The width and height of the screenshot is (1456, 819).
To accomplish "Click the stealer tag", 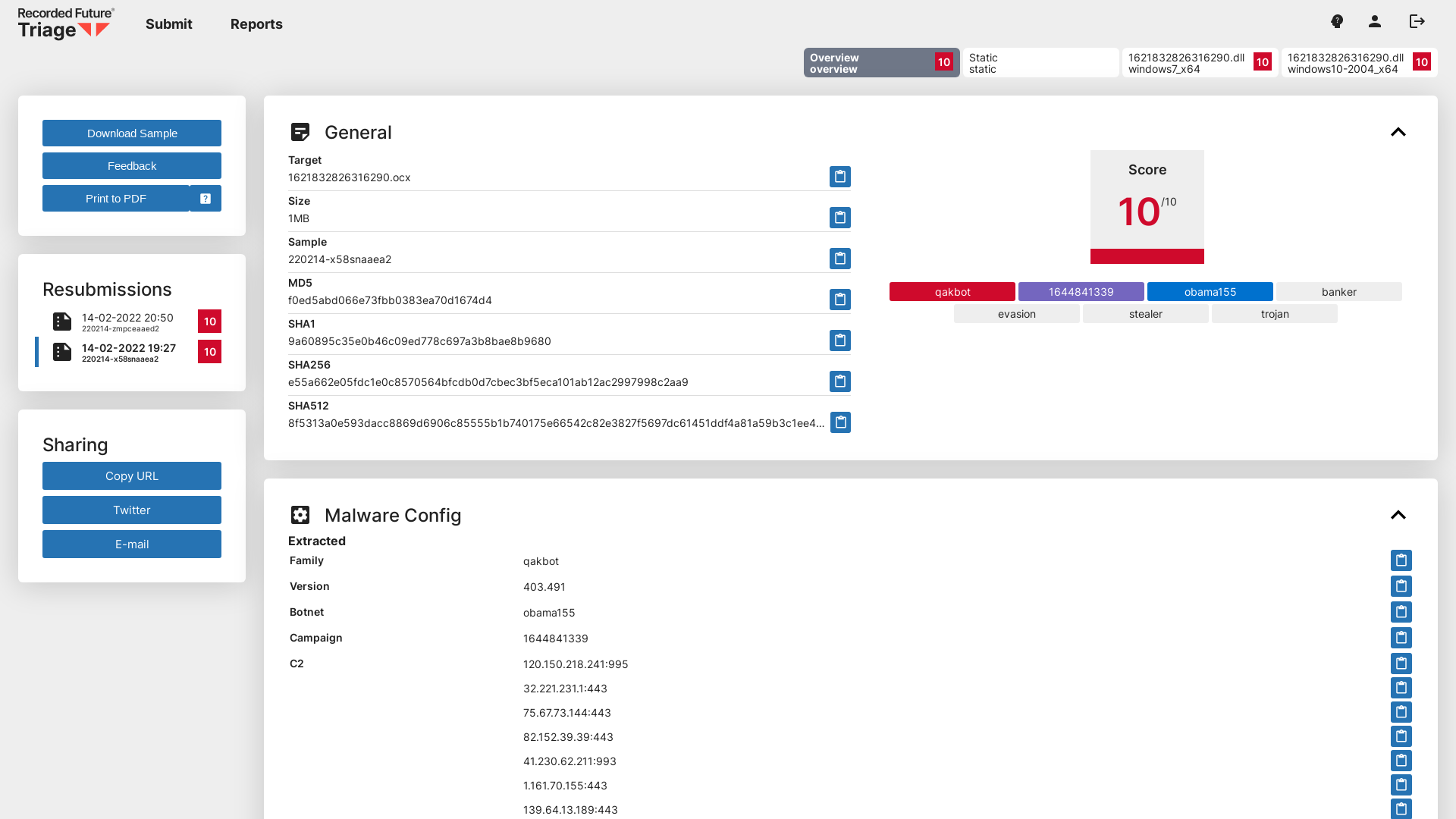I will coord(1146,314).
